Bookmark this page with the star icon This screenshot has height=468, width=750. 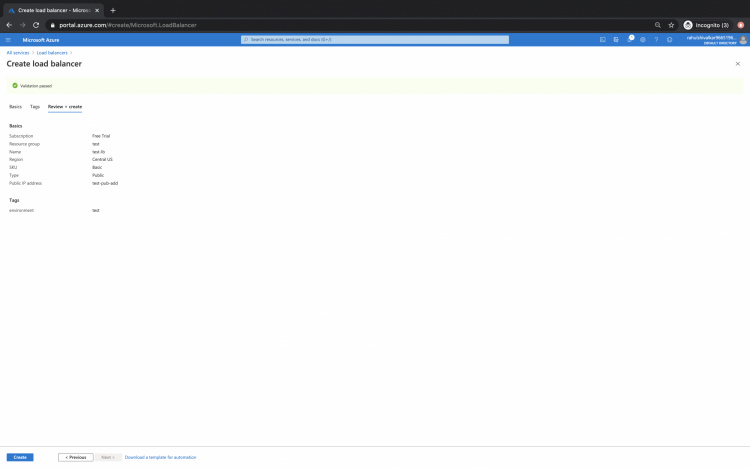coord(671,25)
